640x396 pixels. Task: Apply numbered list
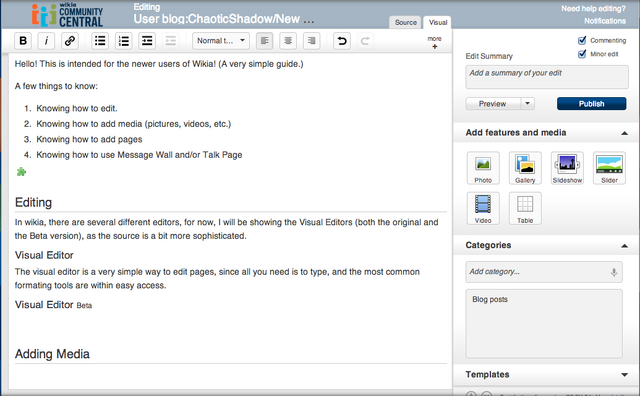point(123,41)
